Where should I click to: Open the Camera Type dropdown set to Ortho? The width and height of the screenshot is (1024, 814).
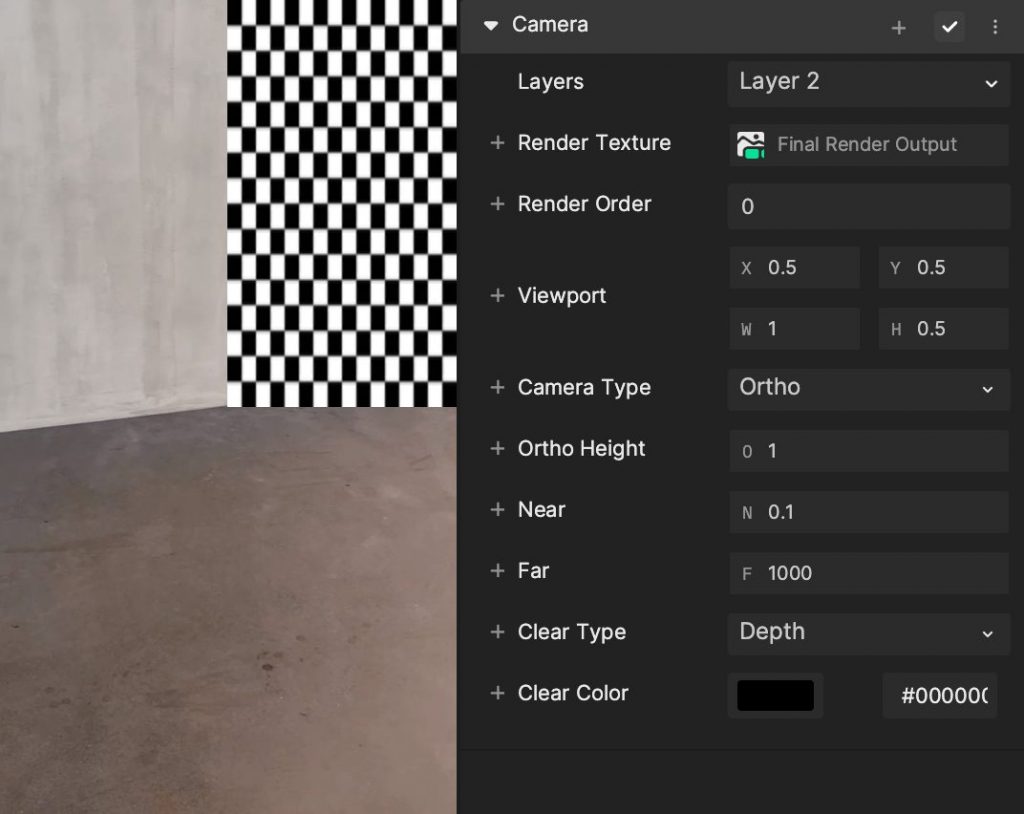pos(868,389)
